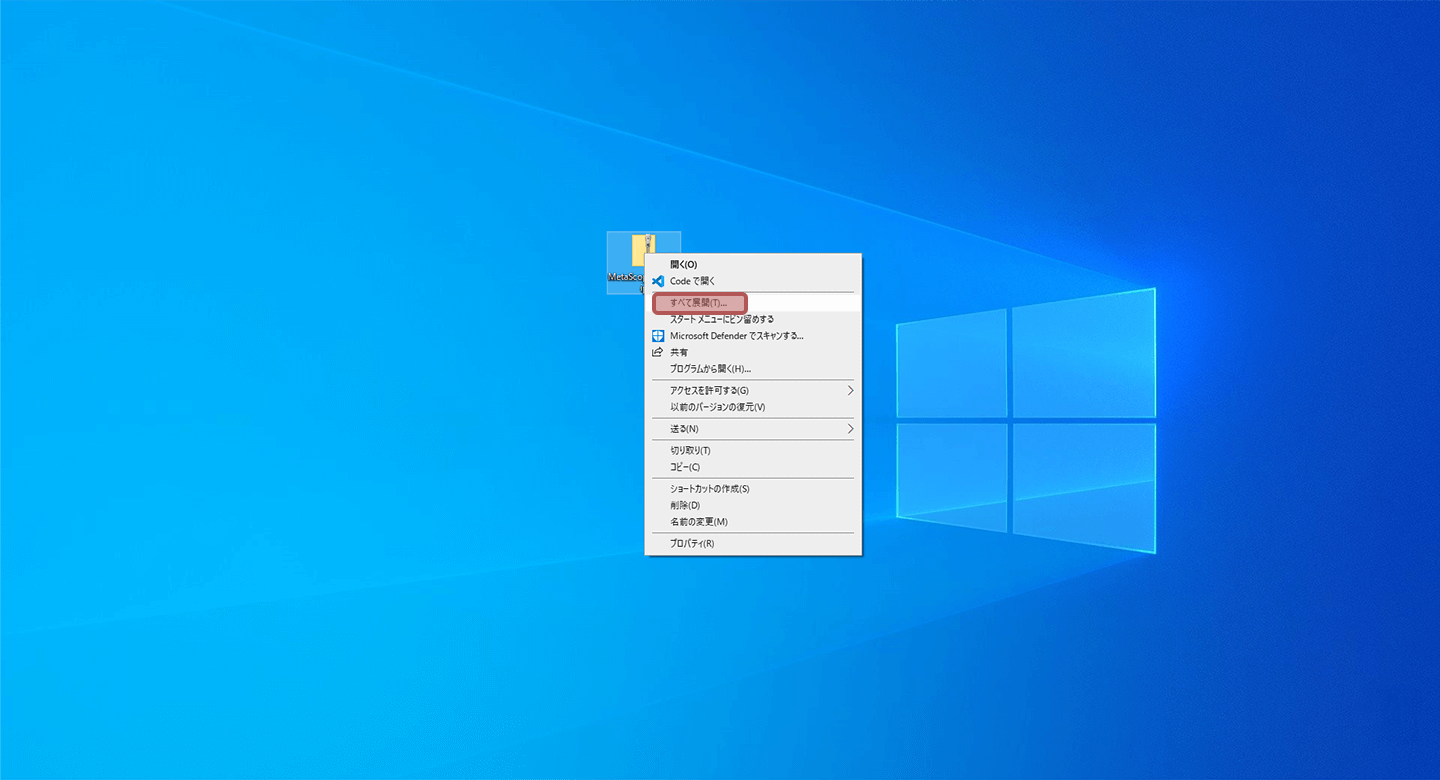
Task: Open プログラムから開く(H)... entry
Action: pos(710,369)
